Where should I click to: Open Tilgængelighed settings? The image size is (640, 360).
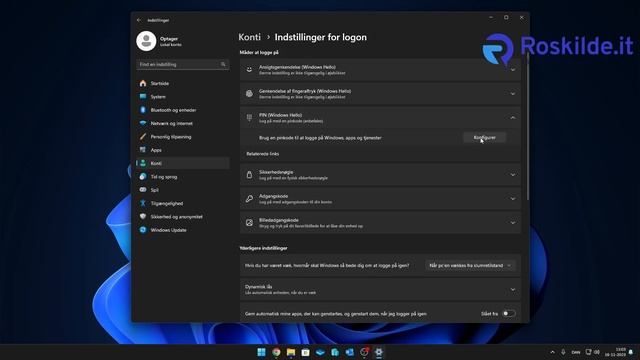[x=182, y=203]
